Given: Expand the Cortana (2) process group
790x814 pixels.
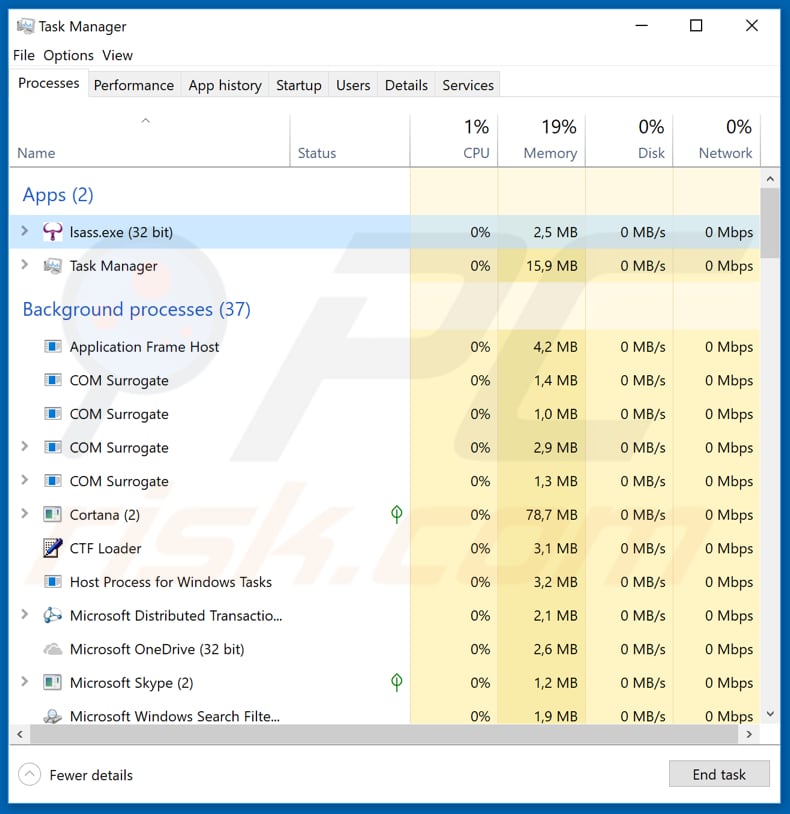Looking at the screenshot, I should point(24,513).
